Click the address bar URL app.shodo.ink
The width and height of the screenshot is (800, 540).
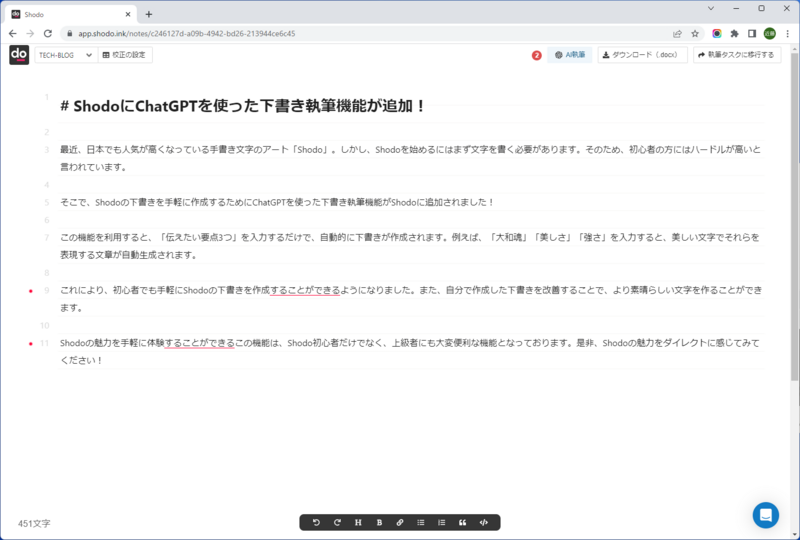point(187,34)
